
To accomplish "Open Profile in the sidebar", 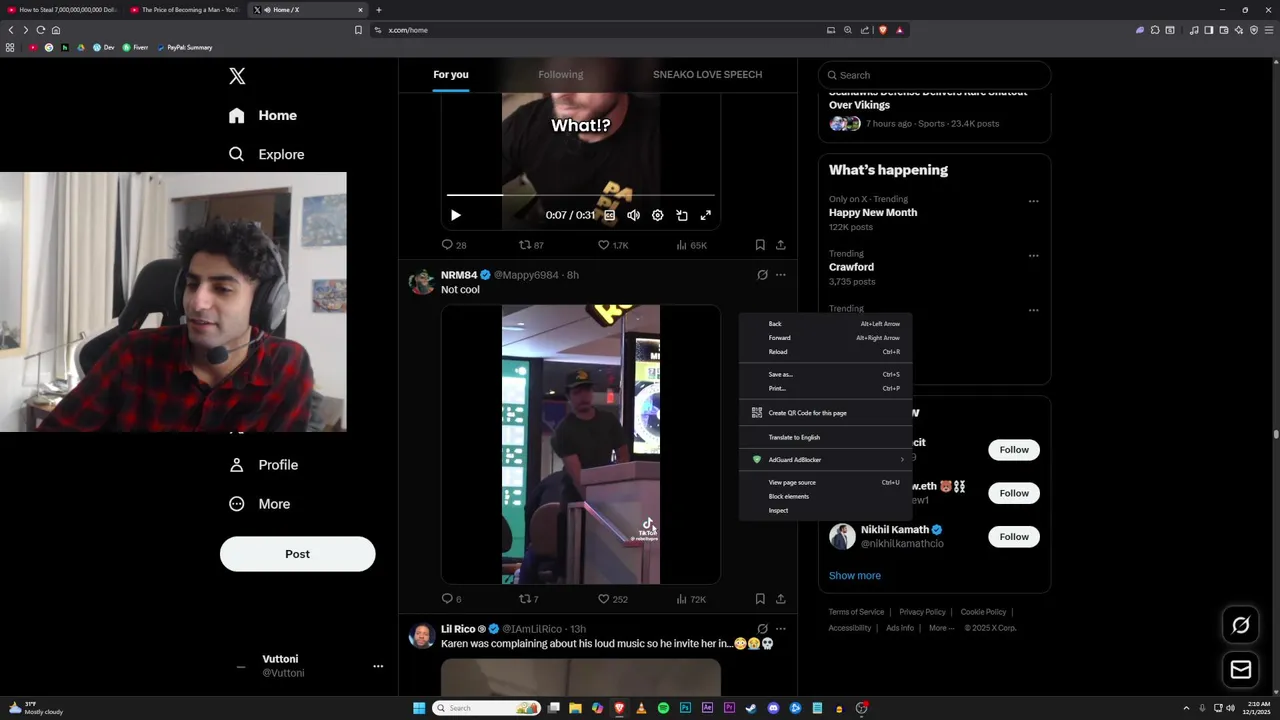I will pos(263,465).
